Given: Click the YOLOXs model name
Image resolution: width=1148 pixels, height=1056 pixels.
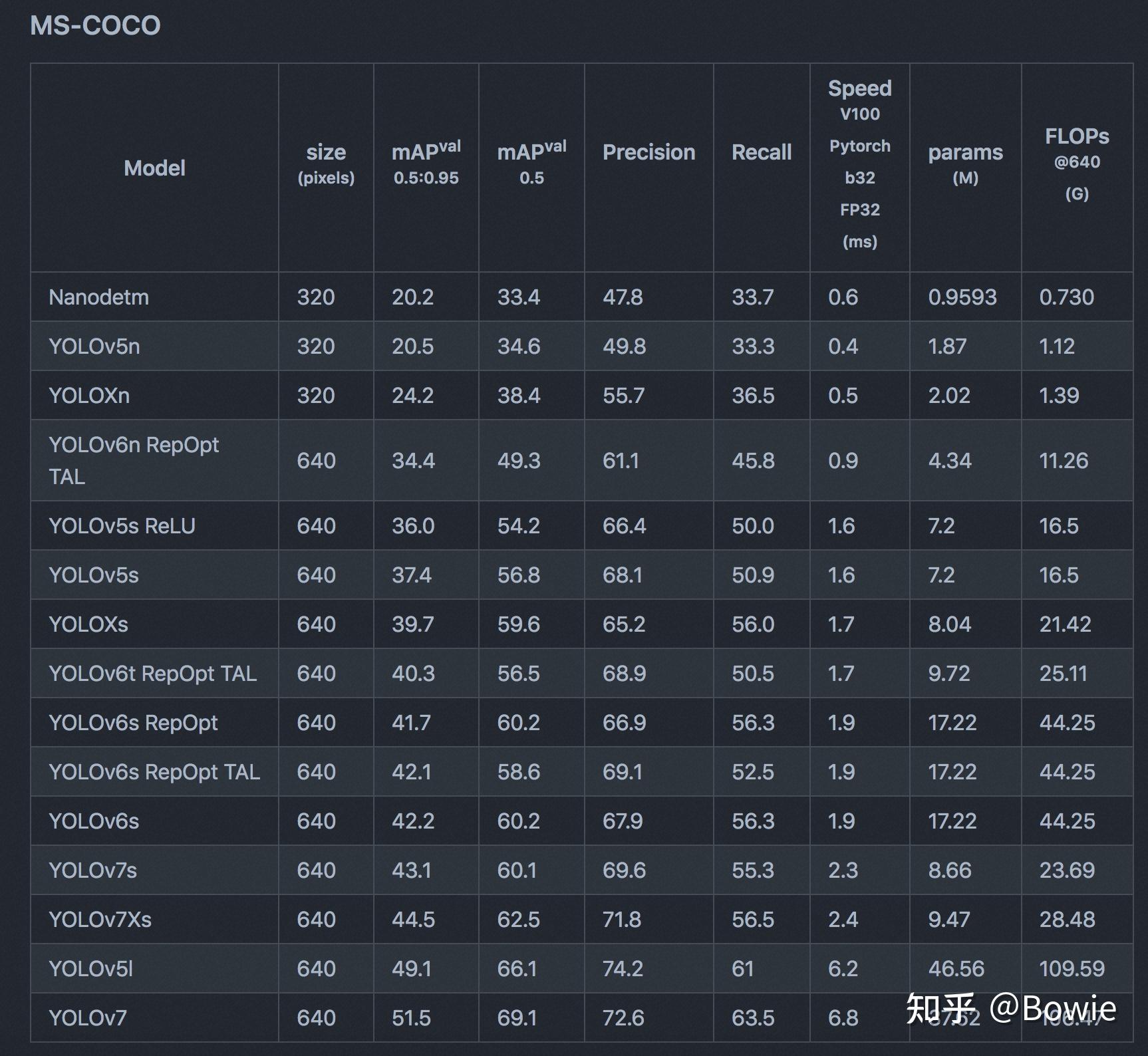Looking at the screenshot, I should pyautogui.click(x=88, y=624).
